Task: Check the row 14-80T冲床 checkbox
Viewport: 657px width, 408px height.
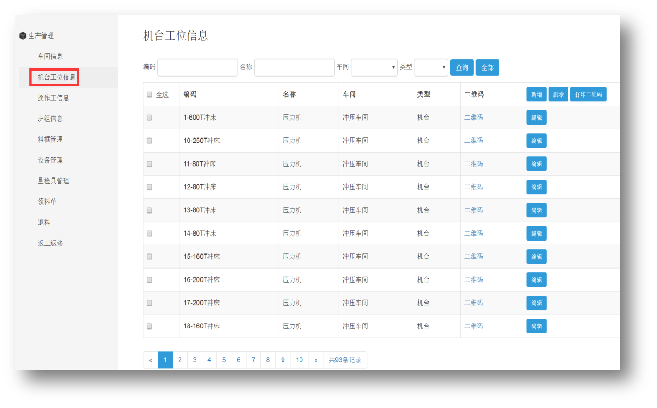Action: [x=149, y=233]
